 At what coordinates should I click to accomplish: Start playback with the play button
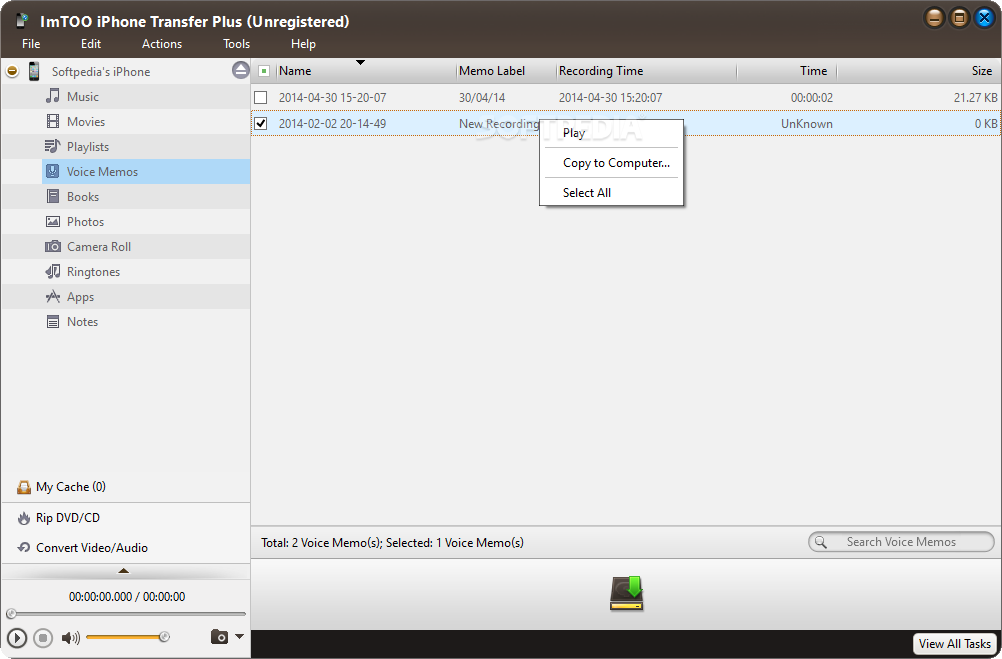pyautogui.click(x=17, y=637)
